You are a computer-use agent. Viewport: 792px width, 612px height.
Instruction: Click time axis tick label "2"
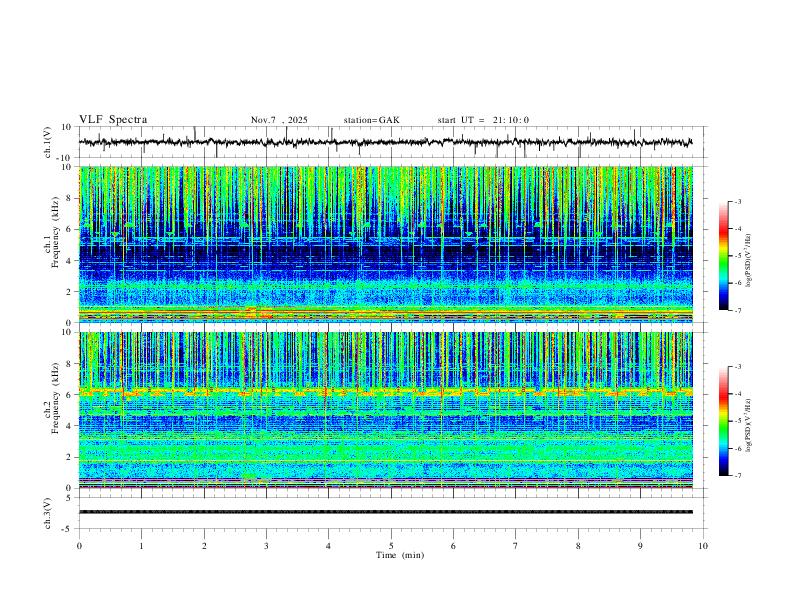click(x=204, y=546)
